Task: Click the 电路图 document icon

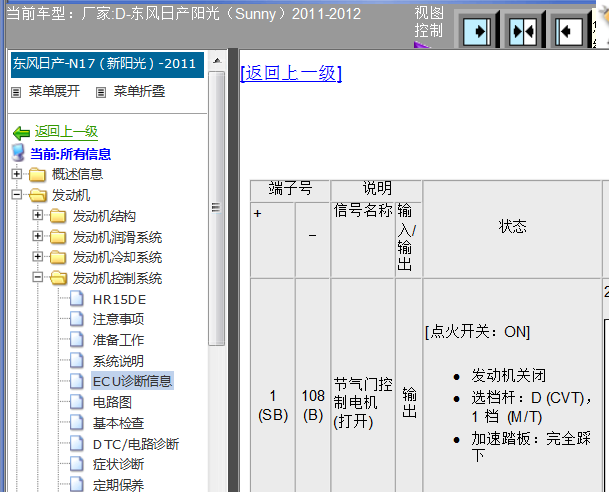Action: 77,402
